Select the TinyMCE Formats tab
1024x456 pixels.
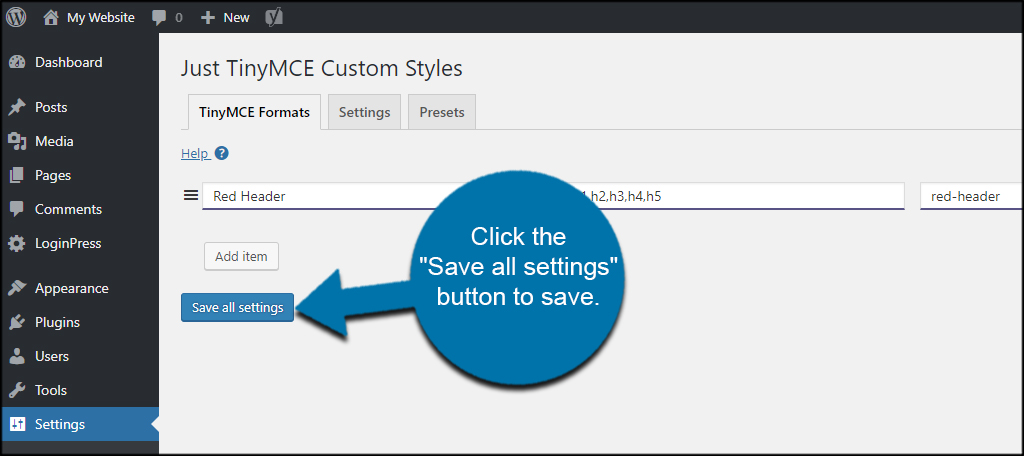coord(254,112)
